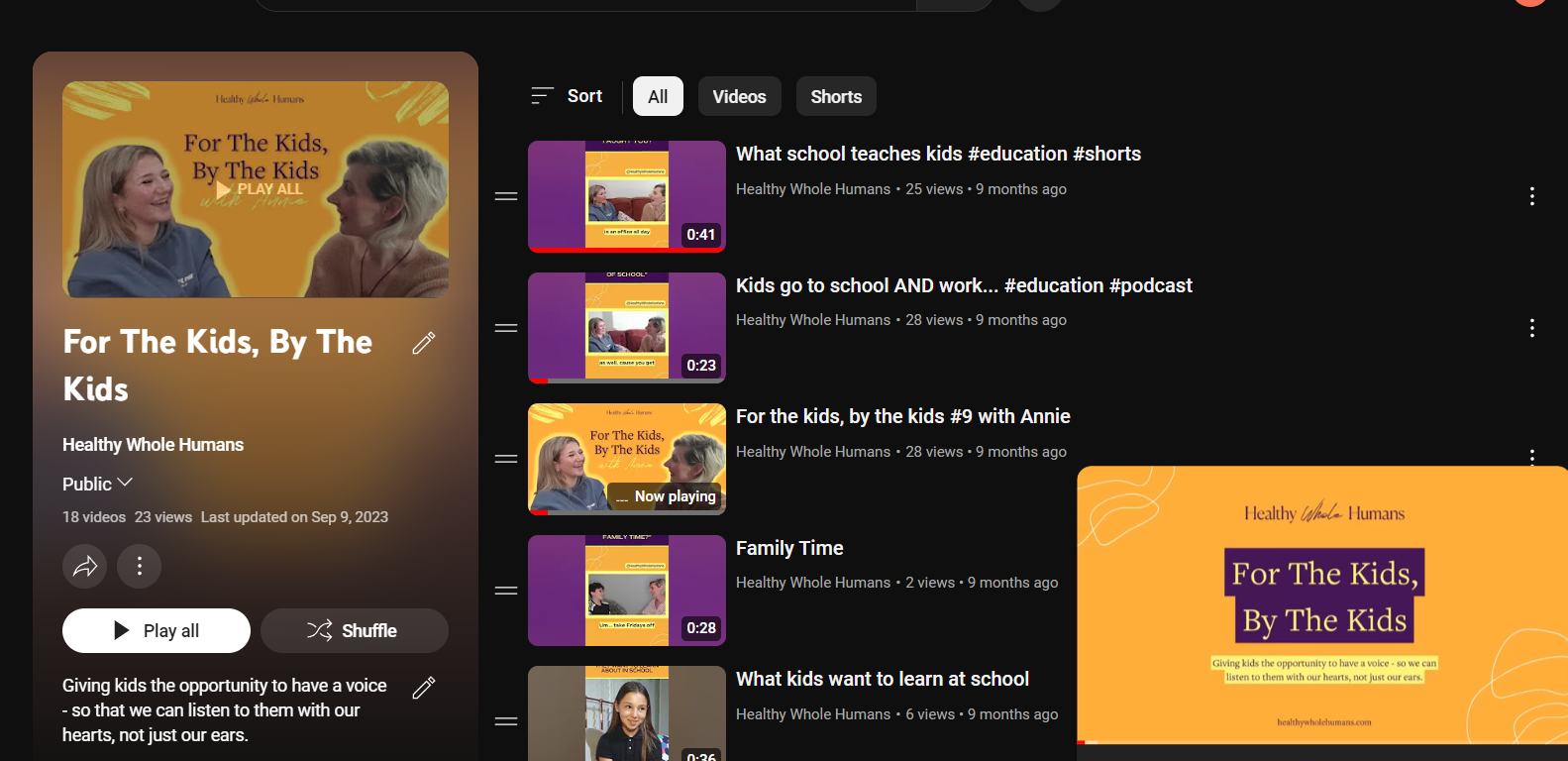Grab reorder handle for What school teaches kids

tap(506, 196)
